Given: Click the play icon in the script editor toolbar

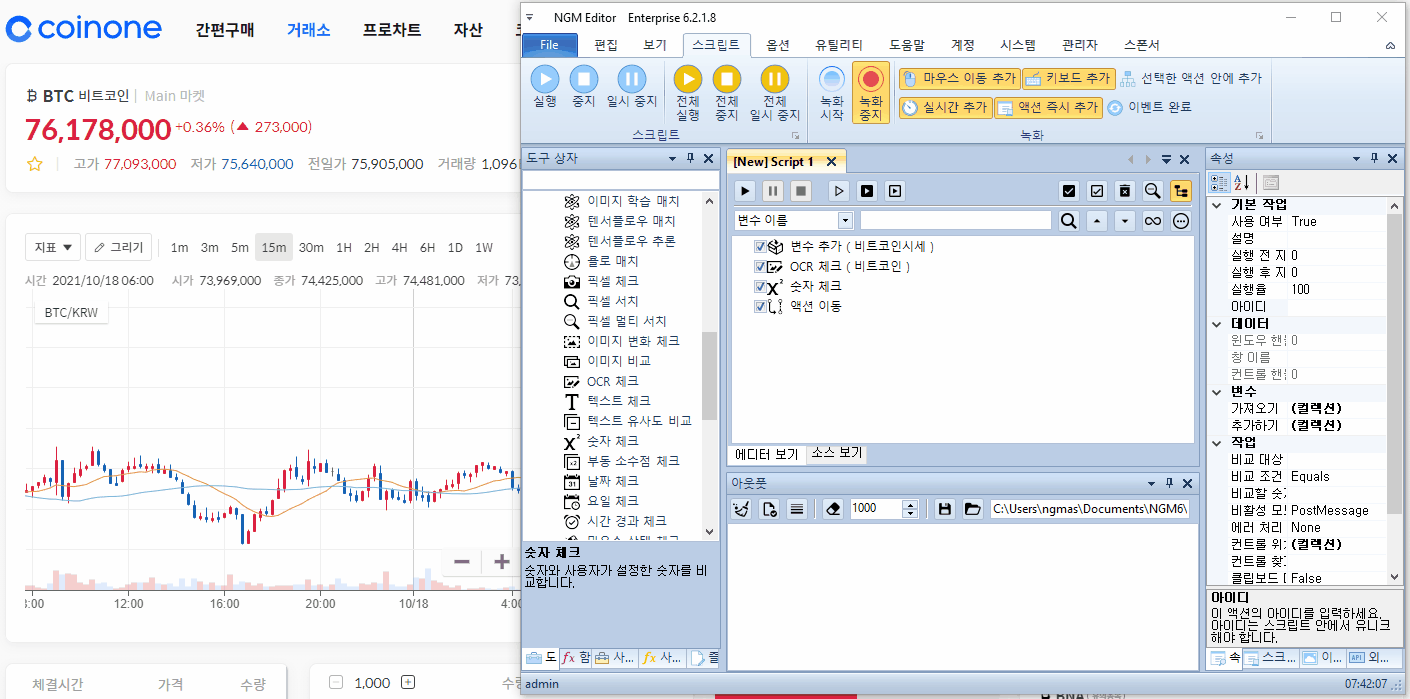Looking at the screenshot, I should [745, 190].
